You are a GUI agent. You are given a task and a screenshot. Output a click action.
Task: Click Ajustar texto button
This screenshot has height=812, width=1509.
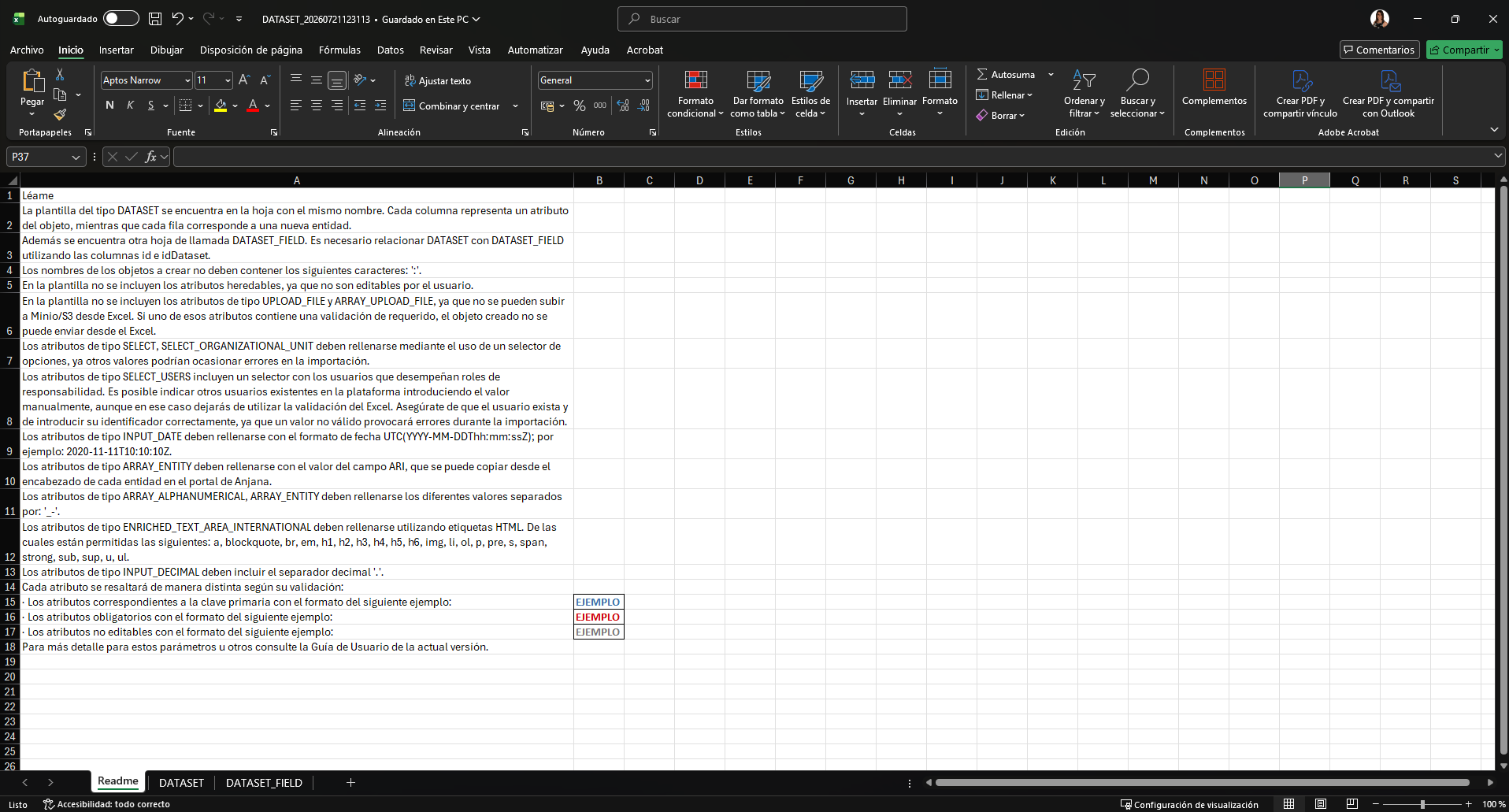[438, 80]
